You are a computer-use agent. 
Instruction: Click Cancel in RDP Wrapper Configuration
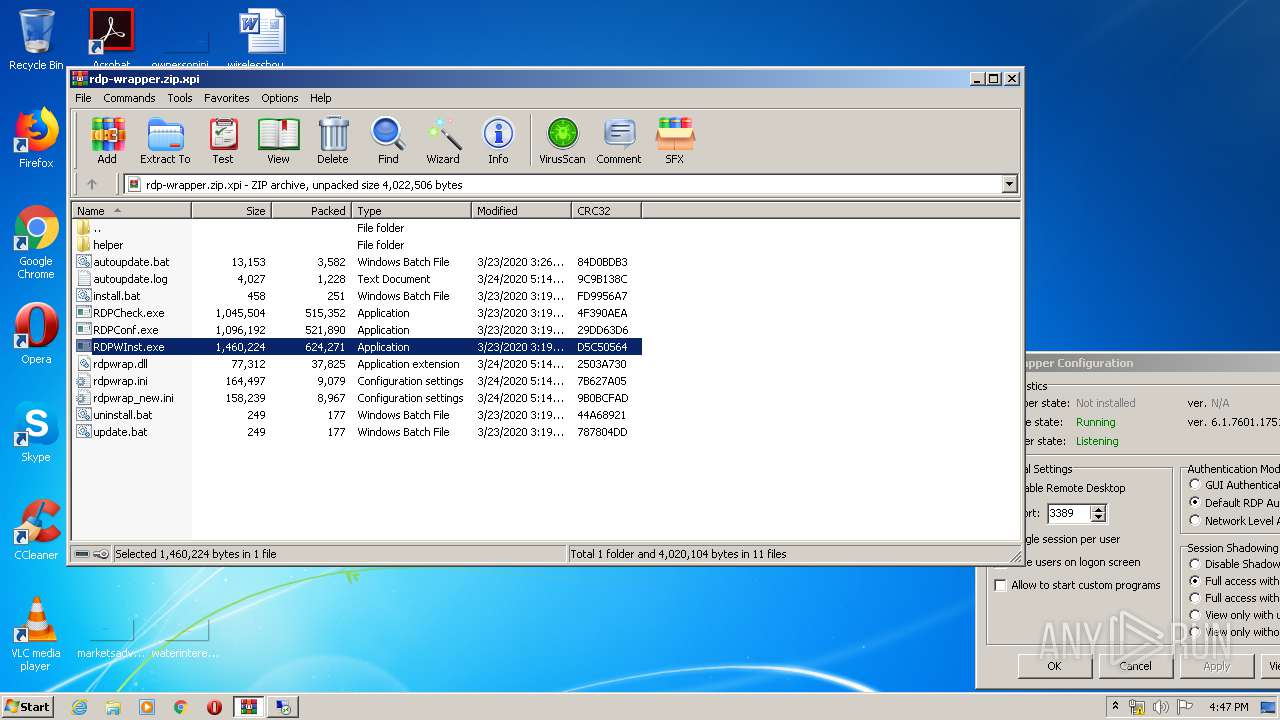(x=1136, y=665)
